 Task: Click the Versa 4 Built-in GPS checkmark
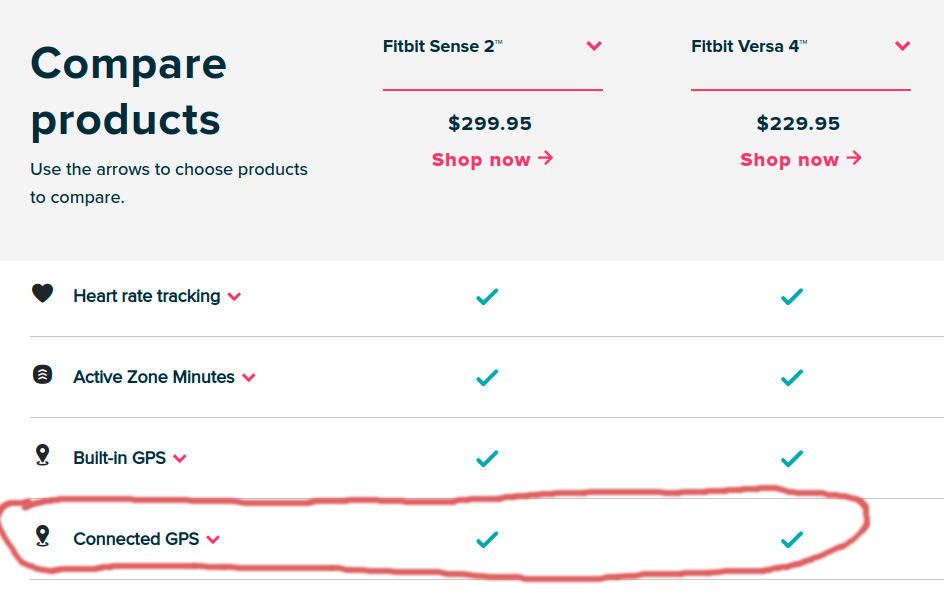792,458
